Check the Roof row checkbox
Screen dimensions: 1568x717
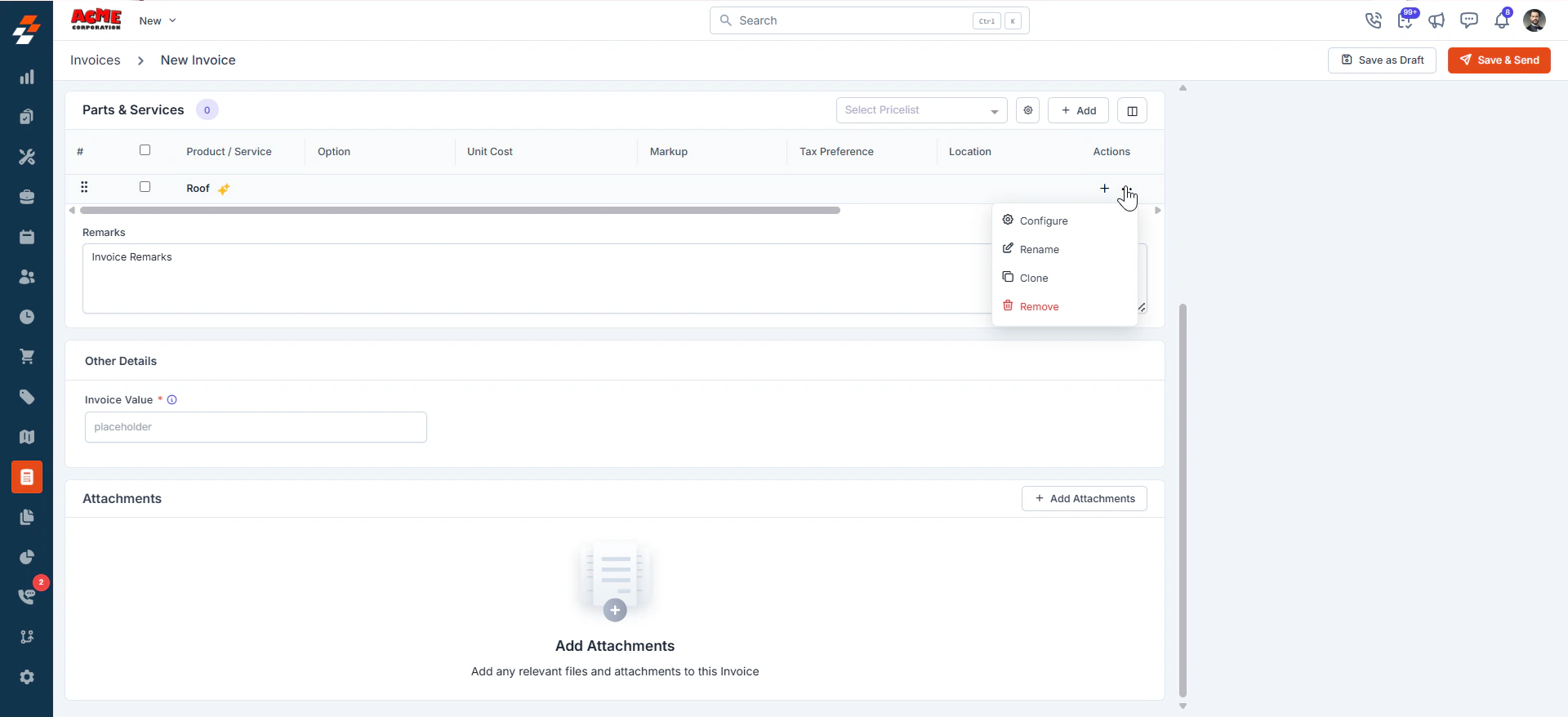145,187
